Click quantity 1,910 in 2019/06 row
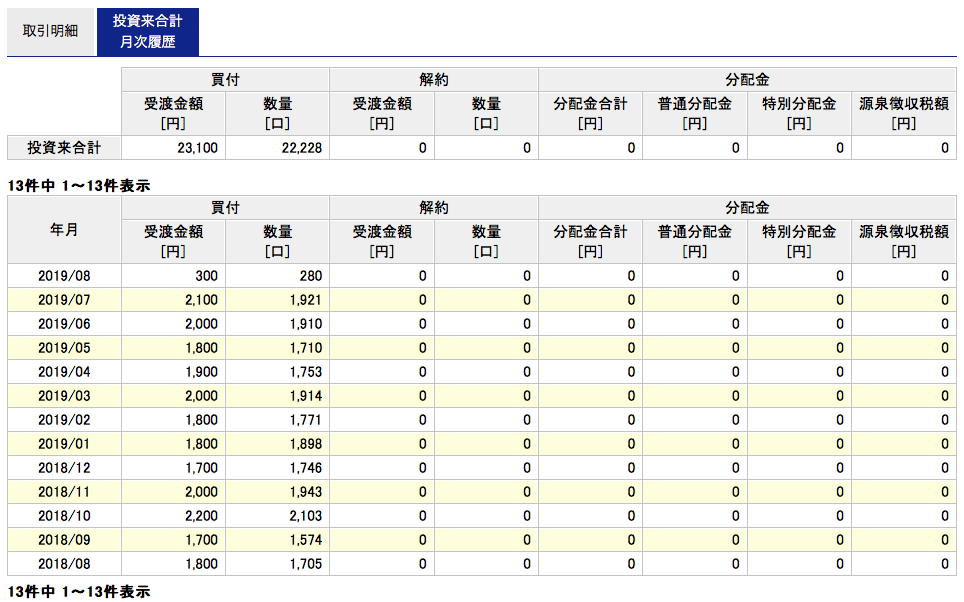The width and height of the screenshot is (964, 602). (x=306, y=324)
